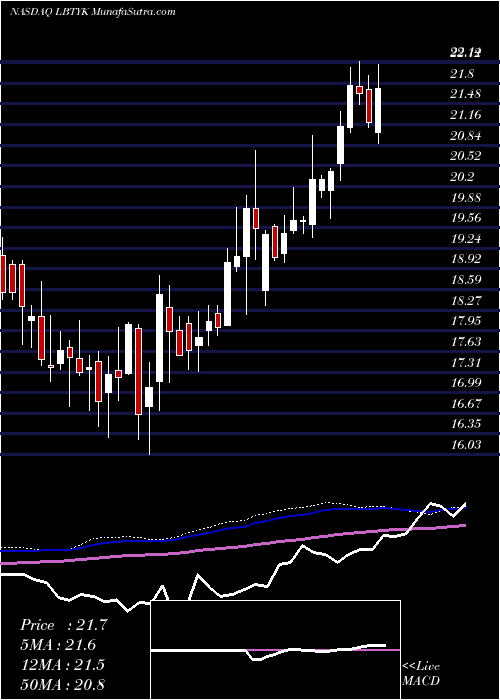Click the 16.99 price axis label
The height and width of the screenshot is (700, 500).
[x=466, y=383]
